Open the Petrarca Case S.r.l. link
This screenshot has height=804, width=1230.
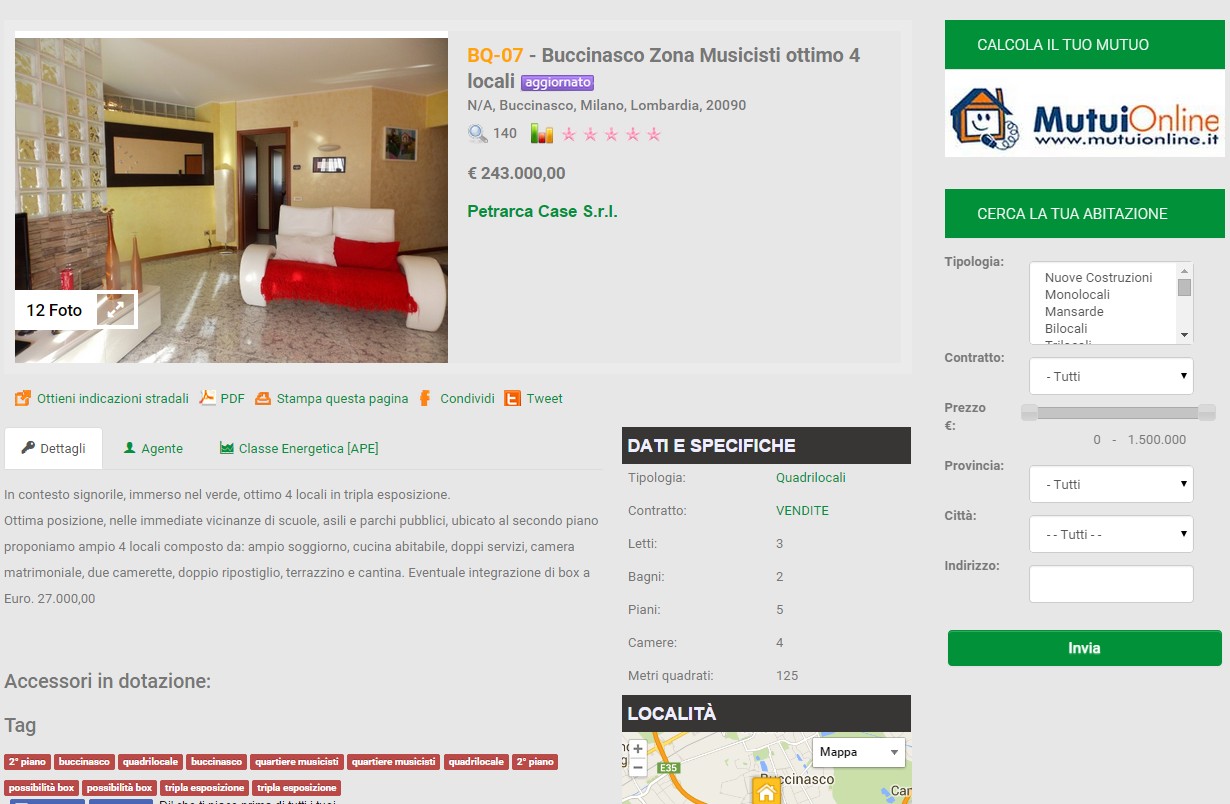click(x=542, y=211)
